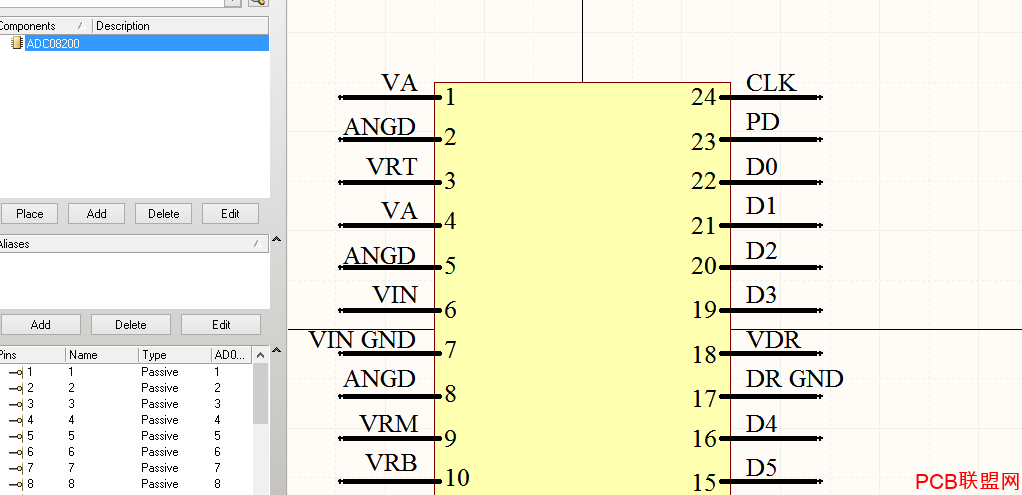Image resolution: width=1022 pixels, height=495 pixels.
Task: Click Edit under the Aliases list
Action: click(x=221, y=325)
